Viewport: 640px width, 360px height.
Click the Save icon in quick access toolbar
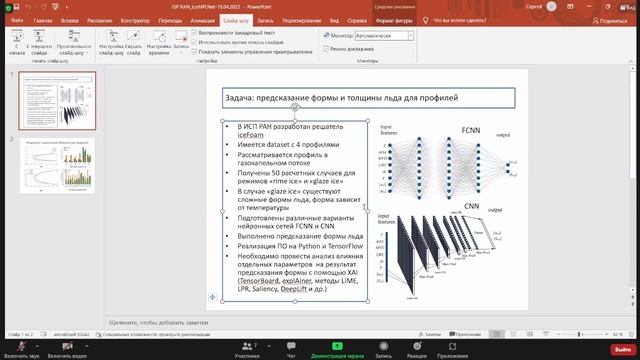16,7
